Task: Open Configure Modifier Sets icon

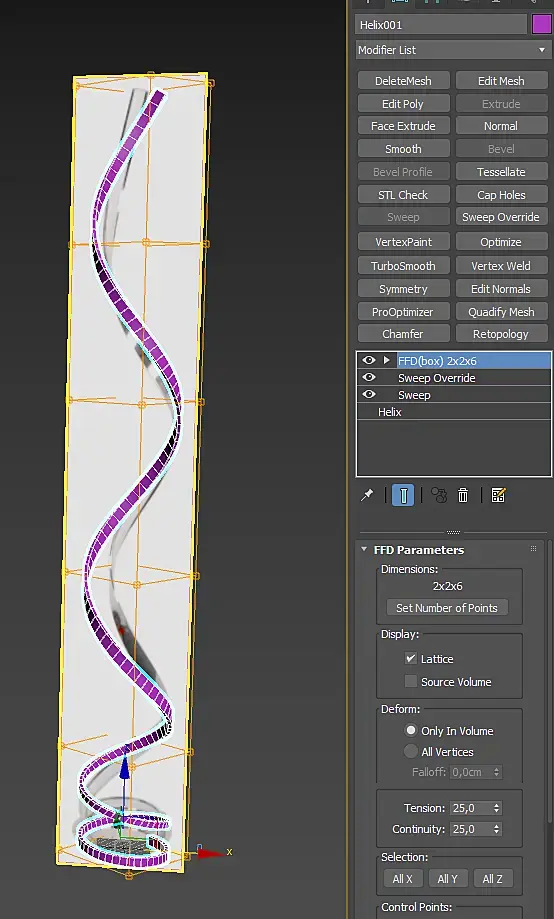Action: tap(498, 495)
